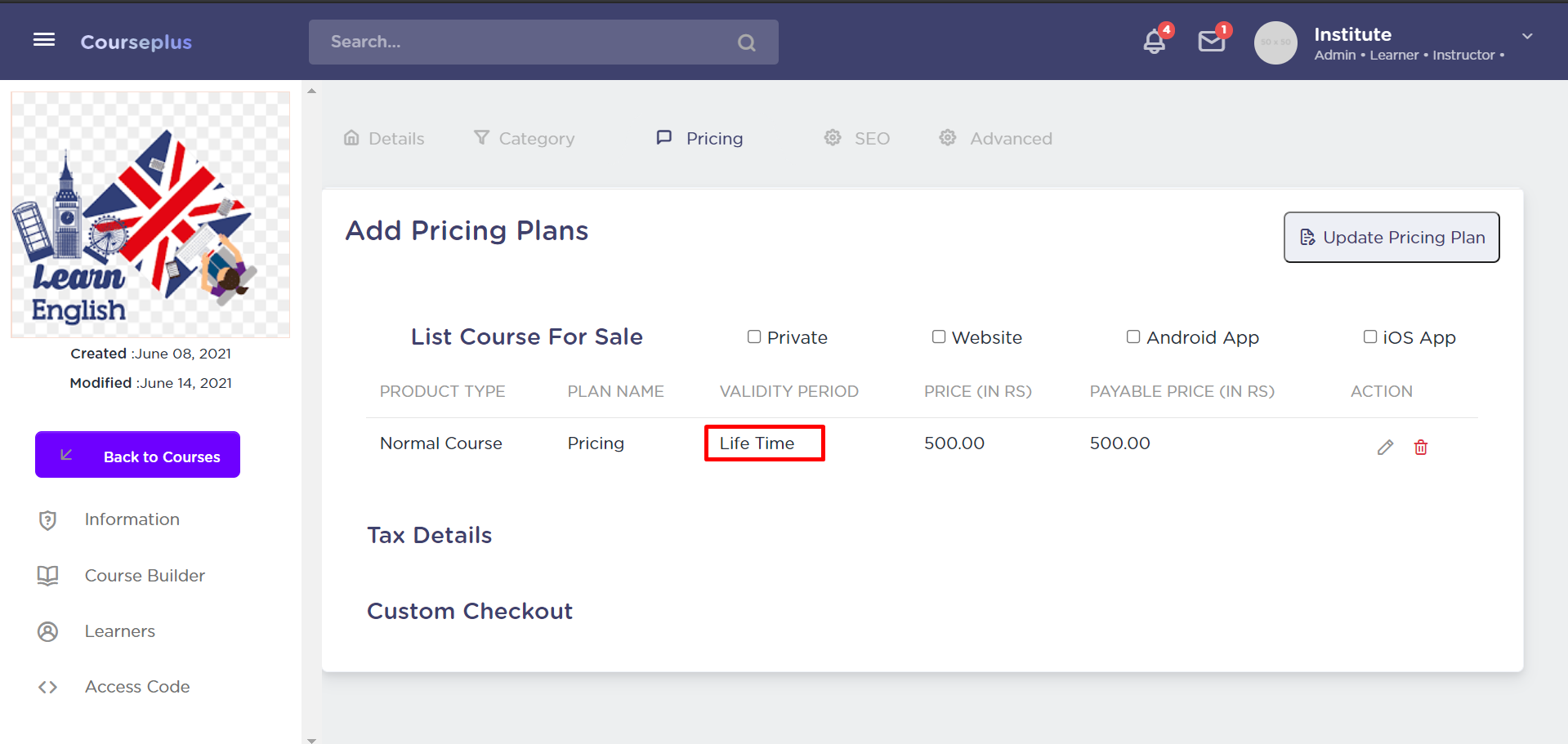Delete the pricing plan with trash icon
The width and height of the screenshot is (1568, 744).
[x=1421, y=447]
